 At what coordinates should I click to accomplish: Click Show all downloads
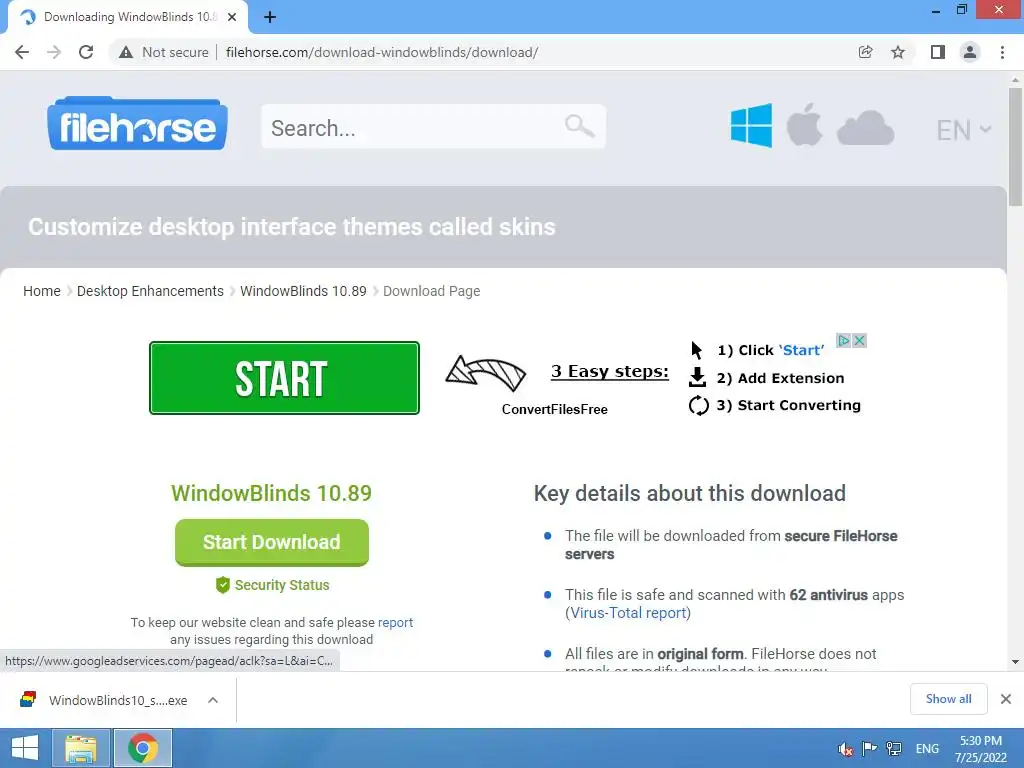coord(948,699)
